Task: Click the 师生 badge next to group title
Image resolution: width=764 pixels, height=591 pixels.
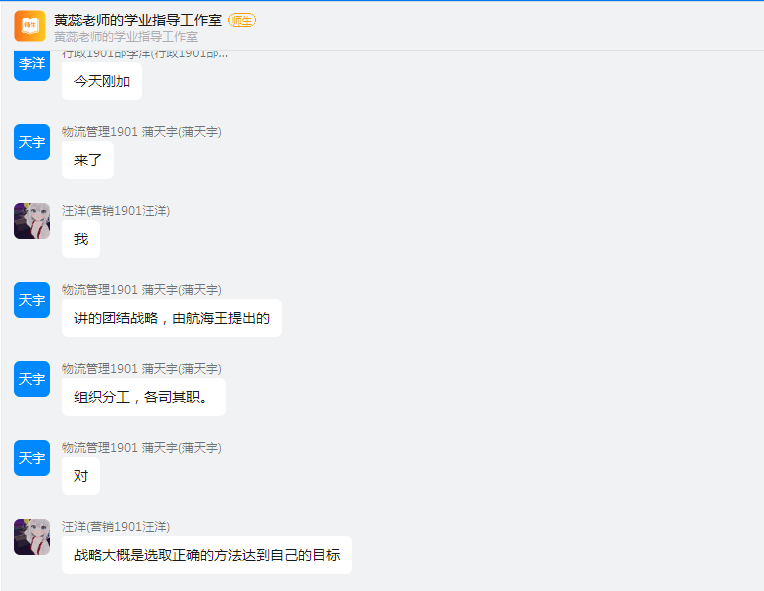Action: pos(242,20)
